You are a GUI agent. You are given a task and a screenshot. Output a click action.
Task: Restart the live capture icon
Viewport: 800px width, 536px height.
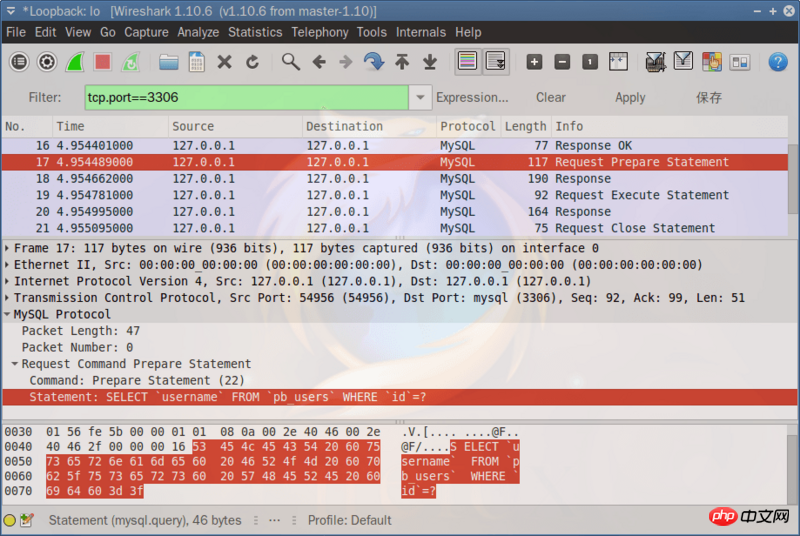tap(131, 62)
